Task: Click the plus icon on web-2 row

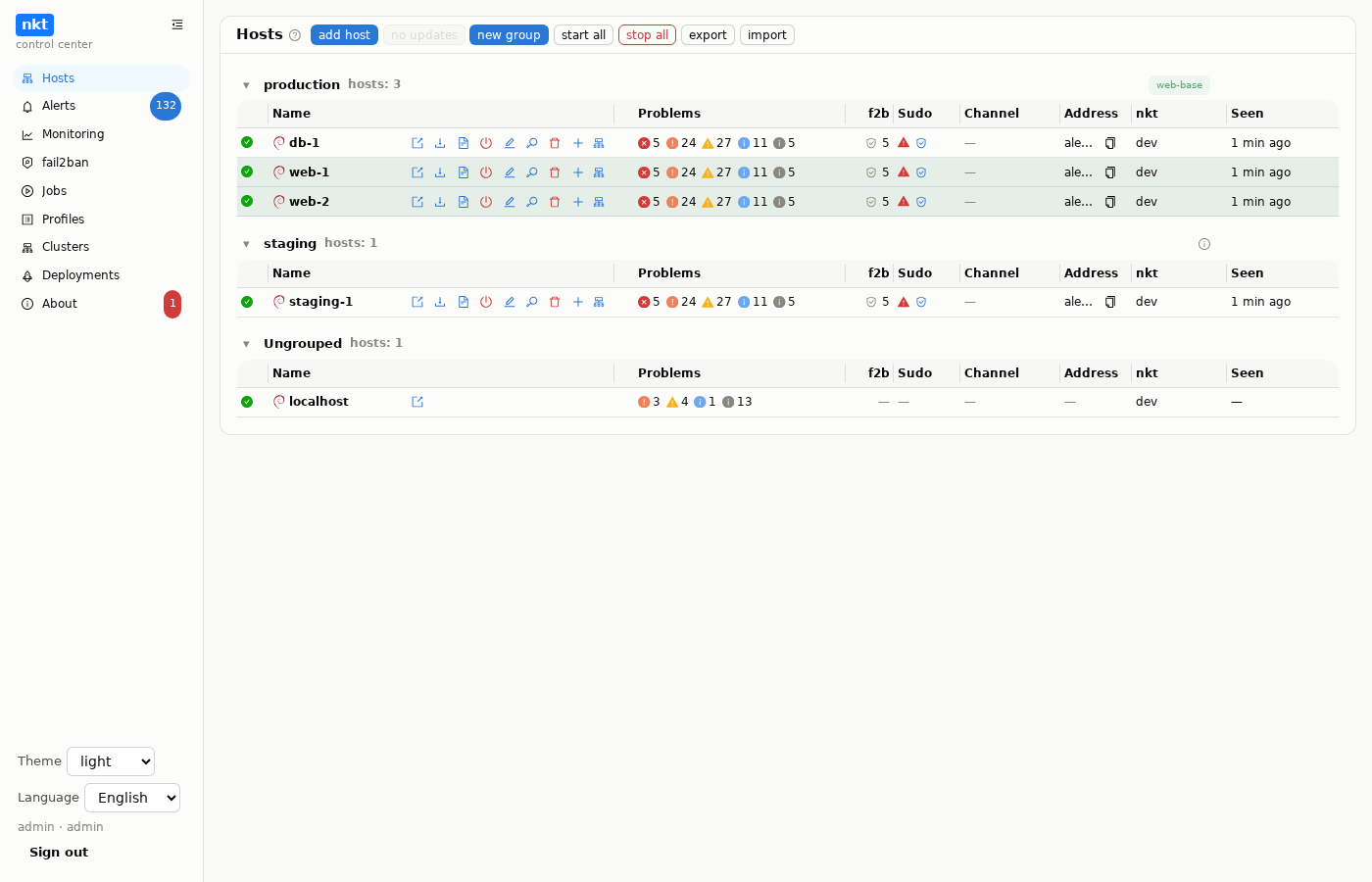Action: [x=578, y=202]
